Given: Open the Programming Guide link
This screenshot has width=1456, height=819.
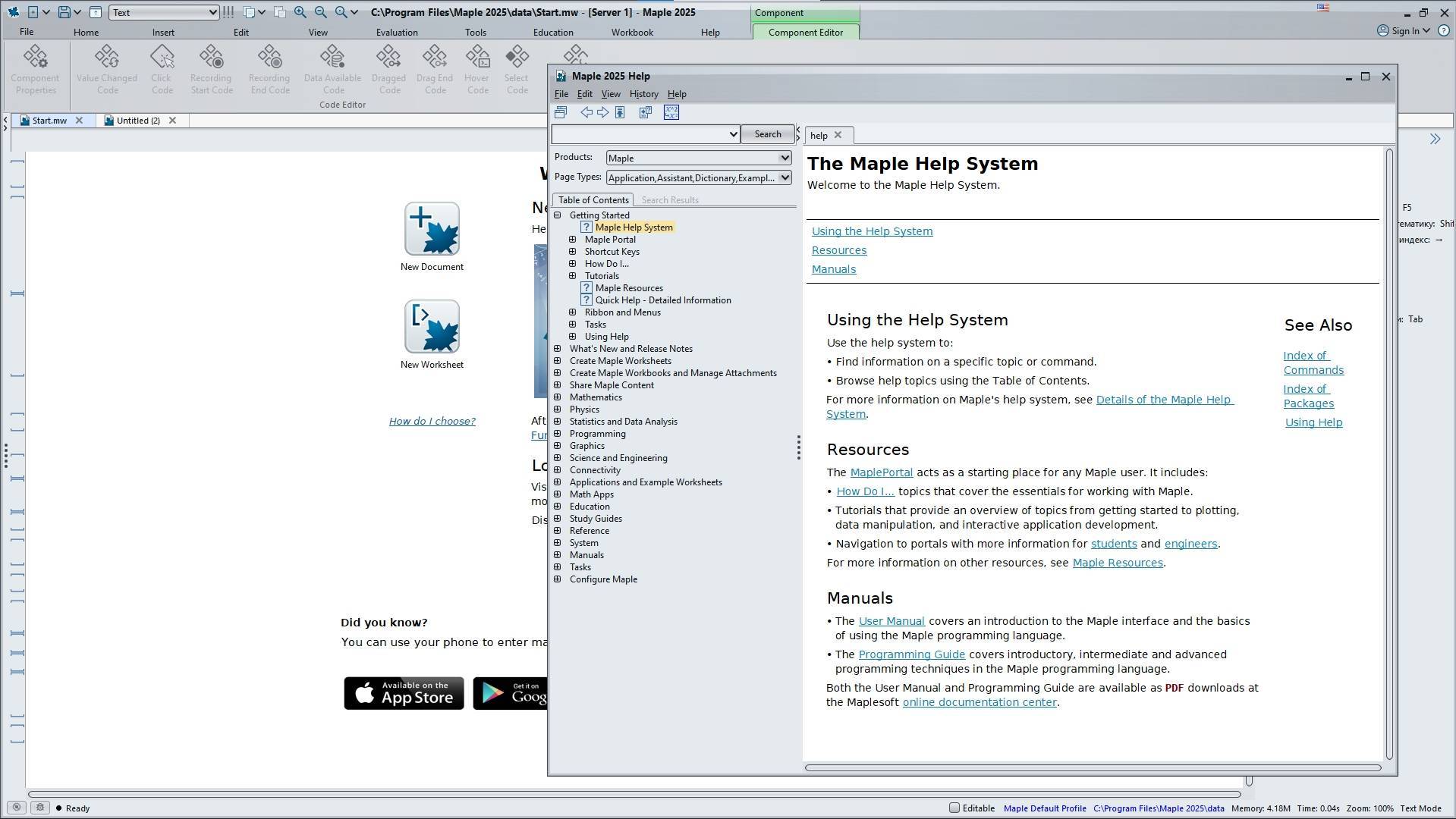Looking at the screenshot, I should pyautogui.click(x=911, y=654).
